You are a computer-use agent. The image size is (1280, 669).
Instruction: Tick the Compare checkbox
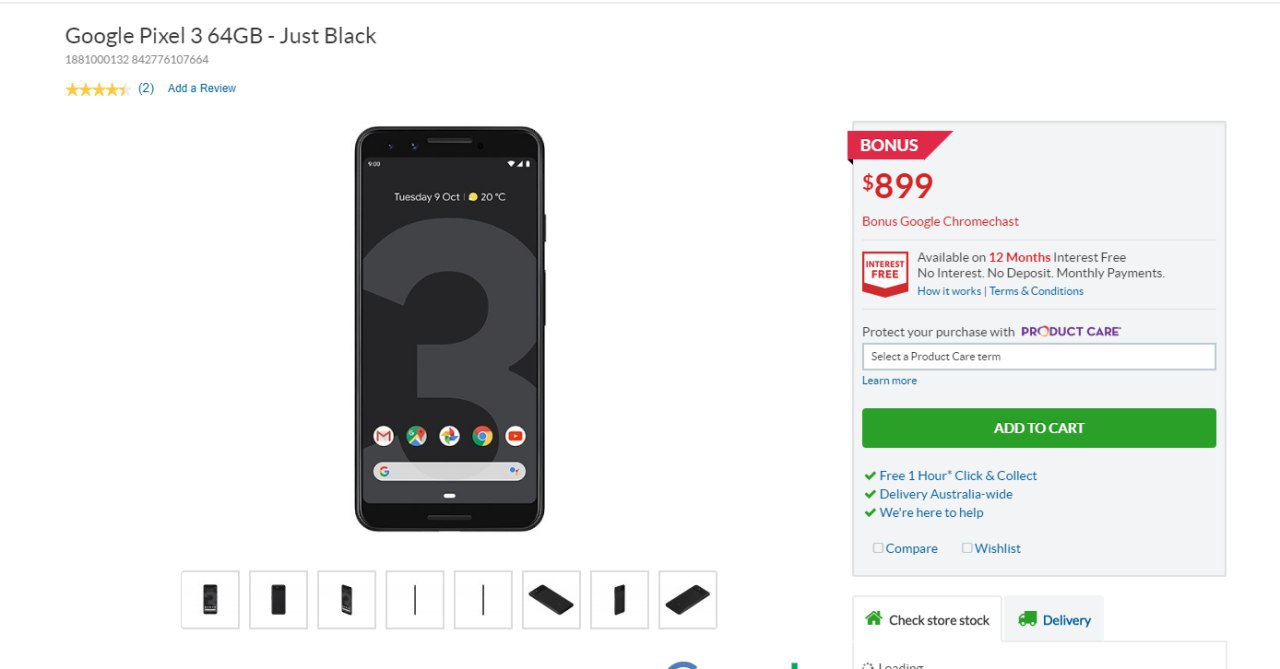(878, 548)
